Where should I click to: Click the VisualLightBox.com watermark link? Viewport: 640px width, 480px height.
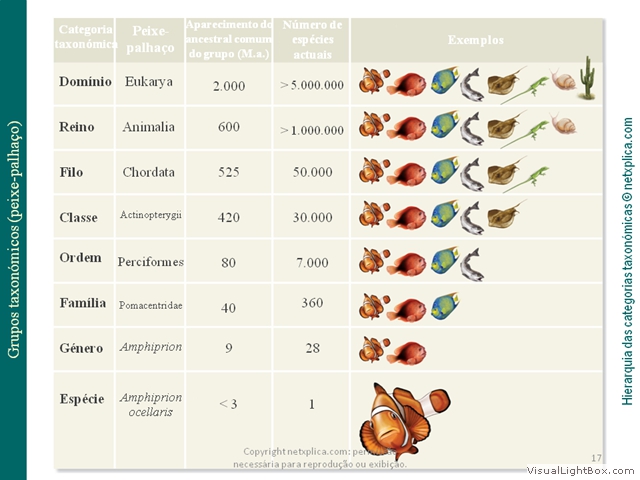tap(580, 471)
